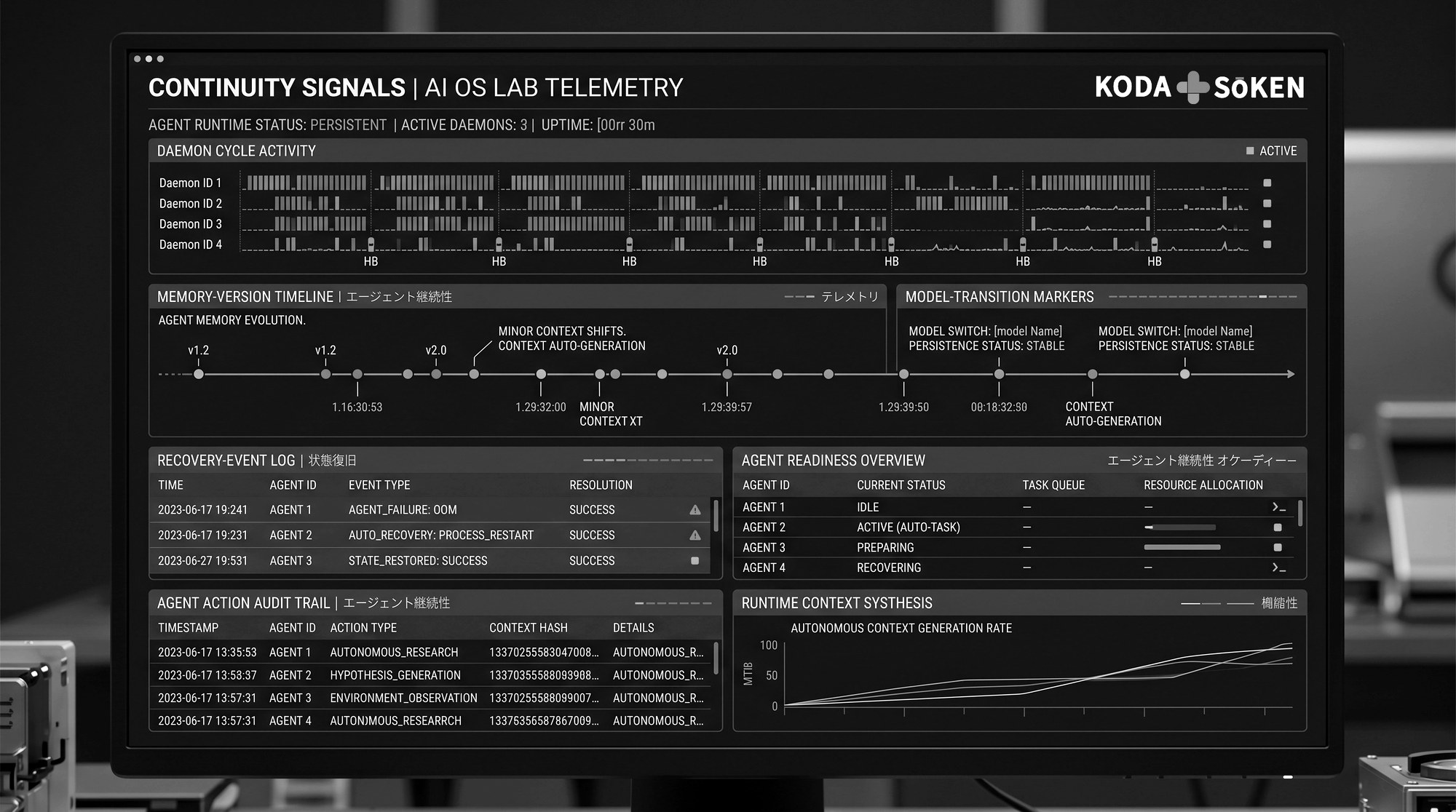Sort by the CURRENT STATUS column header
Image resolution: width=1456 pixels, height=812 pixels.
pos(901,485)
